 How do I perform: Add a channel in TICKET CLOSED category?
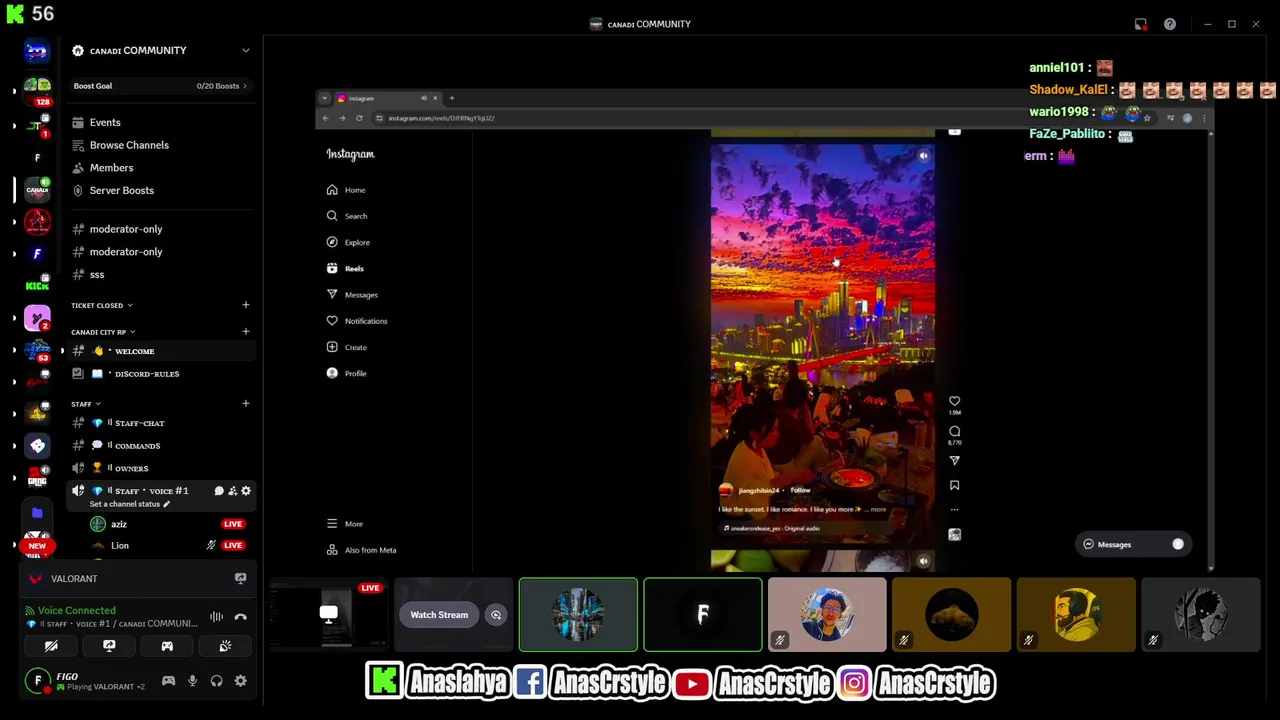pos(246,305)
